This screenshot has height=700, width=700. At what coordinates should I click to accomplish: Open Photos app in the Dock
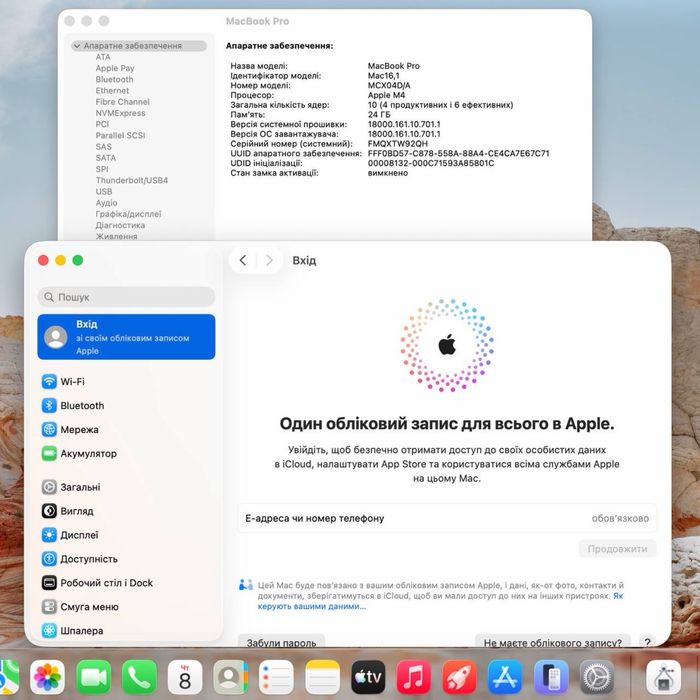(47, 677)
